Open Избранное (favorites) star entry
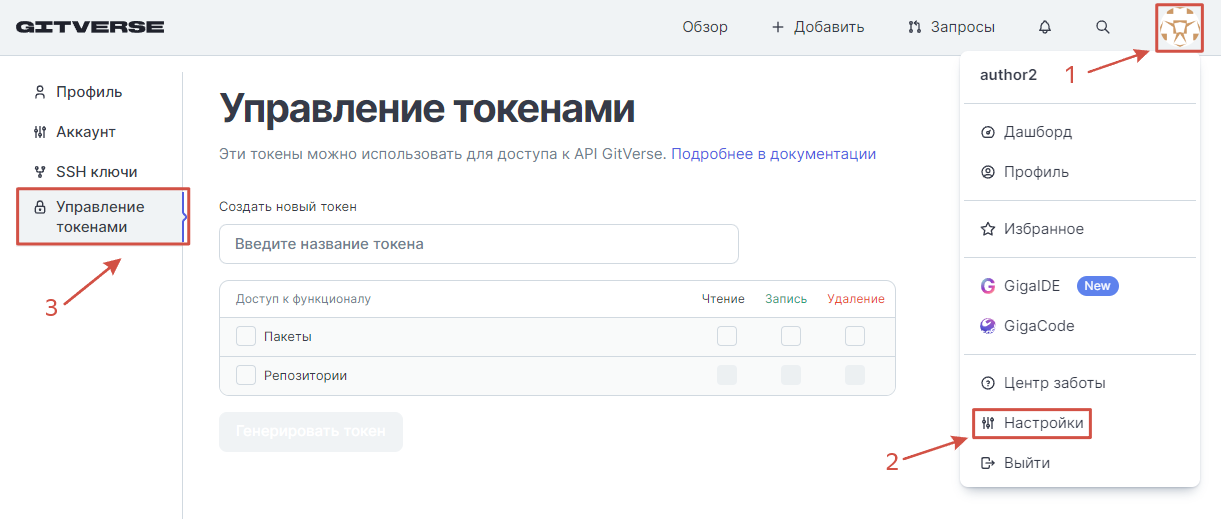Image resolution: width=1221 pixels, height=519 pixels. [x=1043, y=229]
